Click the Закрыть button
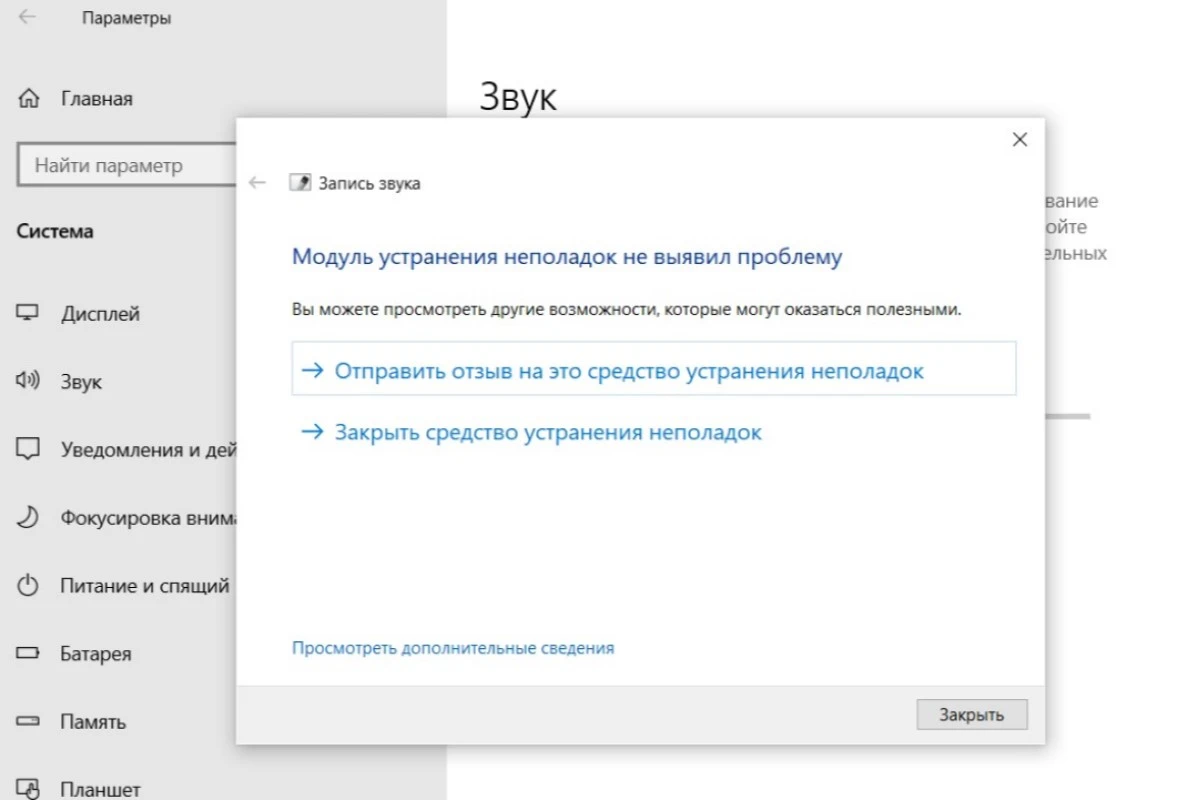The height and width of the screenshot is (800, 1200). (971, 715)
